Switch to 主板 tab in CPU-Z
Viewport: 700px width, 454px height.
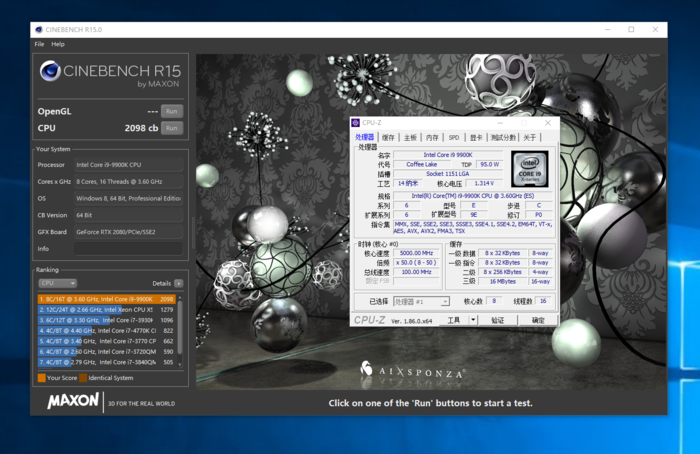410,137
